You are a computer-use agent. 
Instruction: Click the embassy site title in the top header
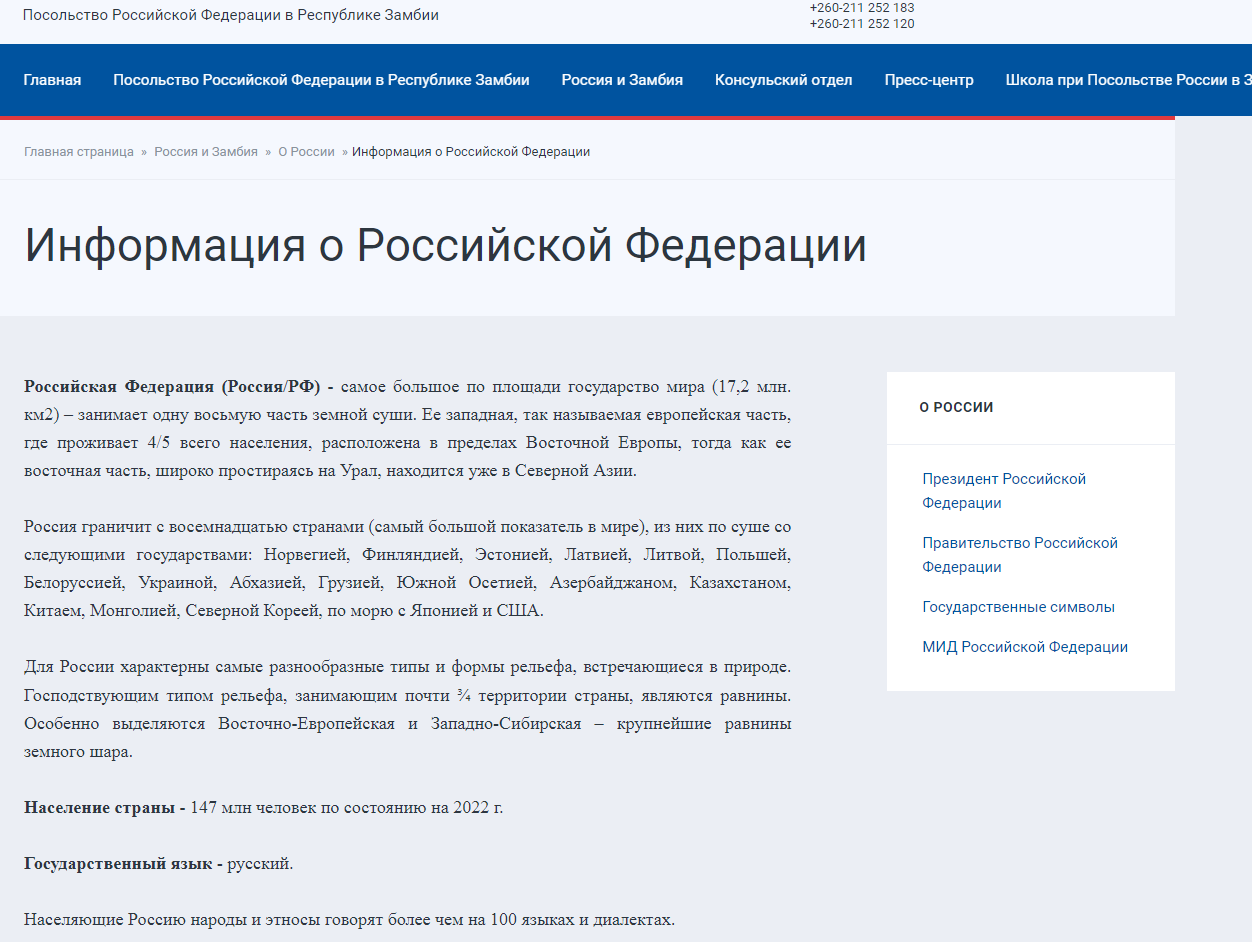231,16
